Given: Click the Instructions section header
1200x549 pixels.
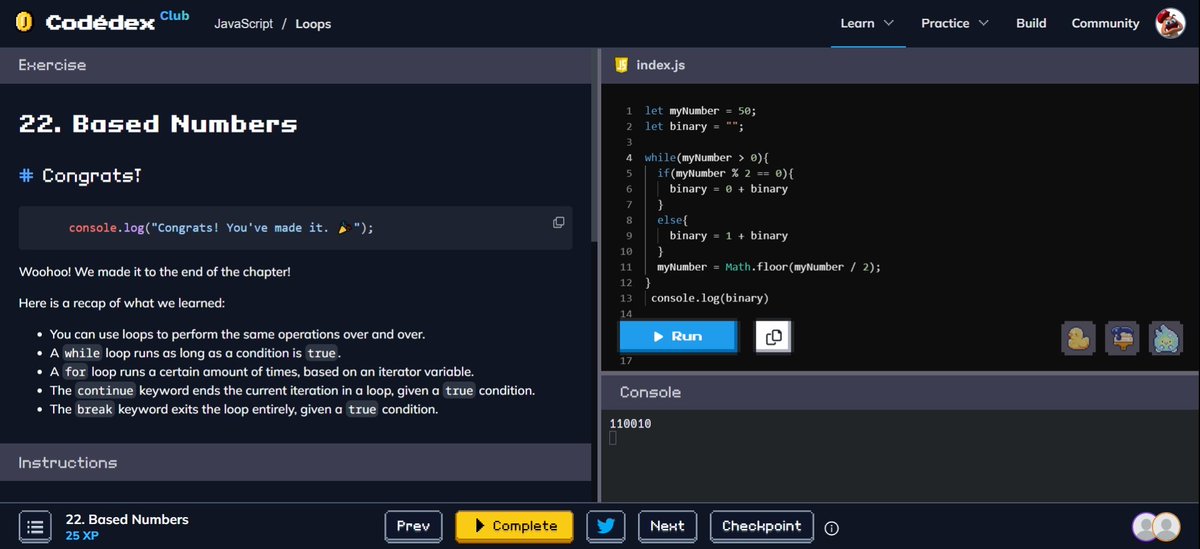Looking at the screenshot, I should (296, 462).
